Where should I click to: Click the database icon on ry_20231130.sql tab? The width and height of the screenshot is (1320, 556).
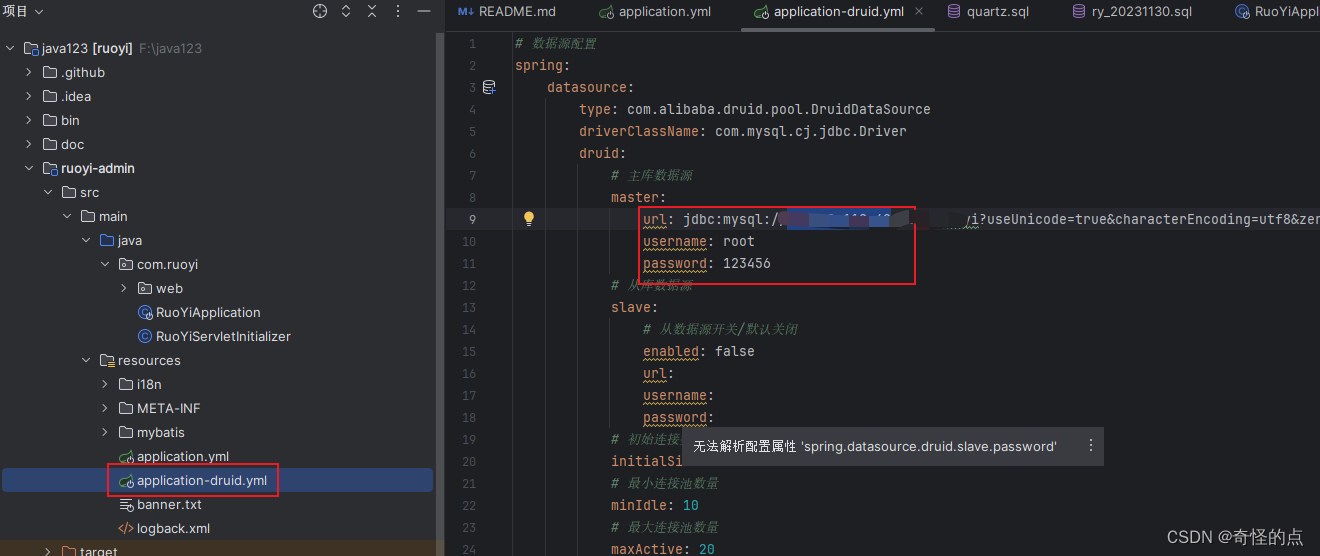click(x=1079, y=12)
